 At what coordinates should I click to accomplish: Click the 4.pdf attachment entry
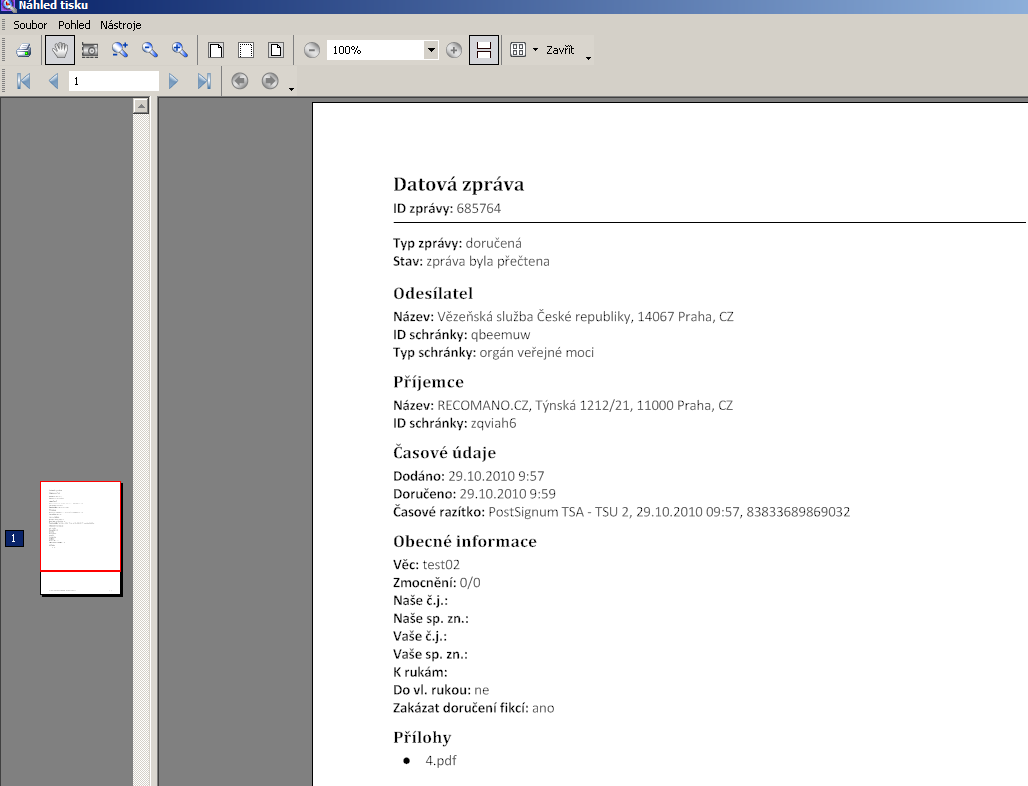click(441, 760)
